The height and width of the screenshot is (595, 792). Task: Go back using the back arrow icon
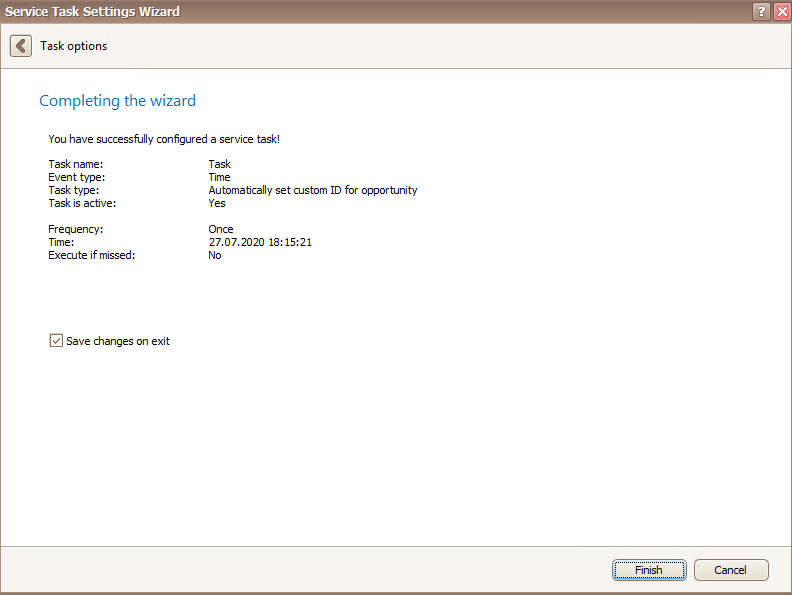point(21,46)
